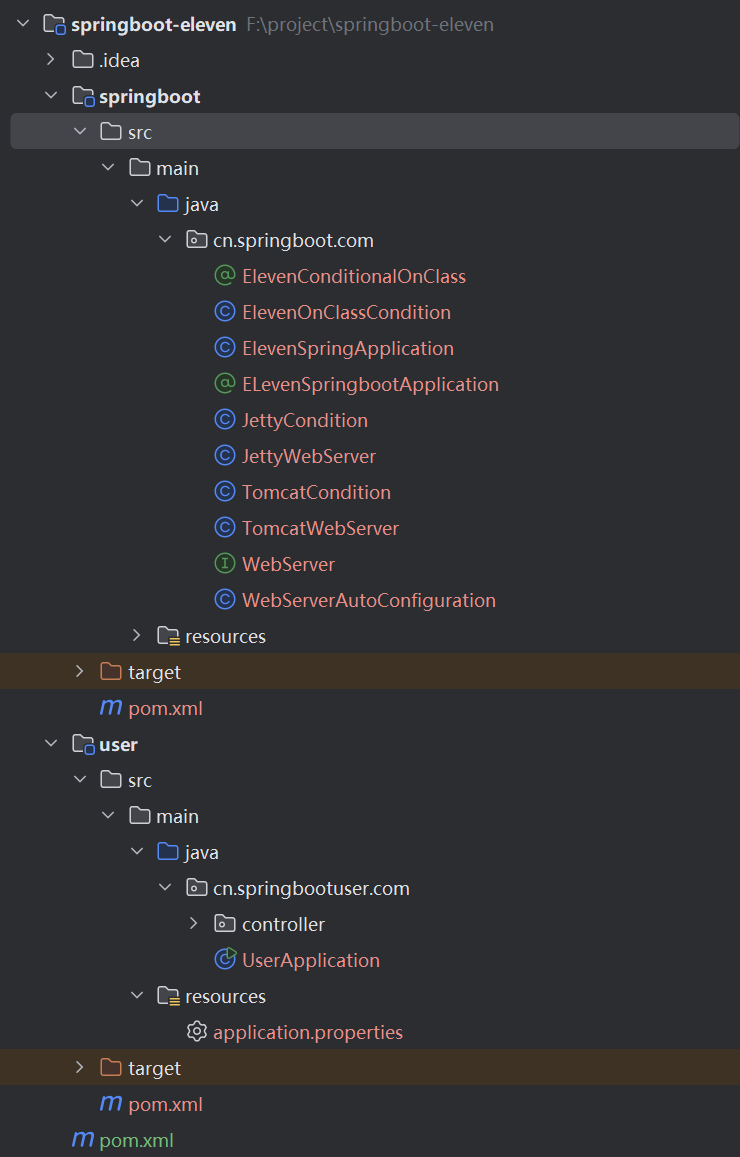
Task: Click the runnable class icon of UserApplication
Action: (225, 959)
